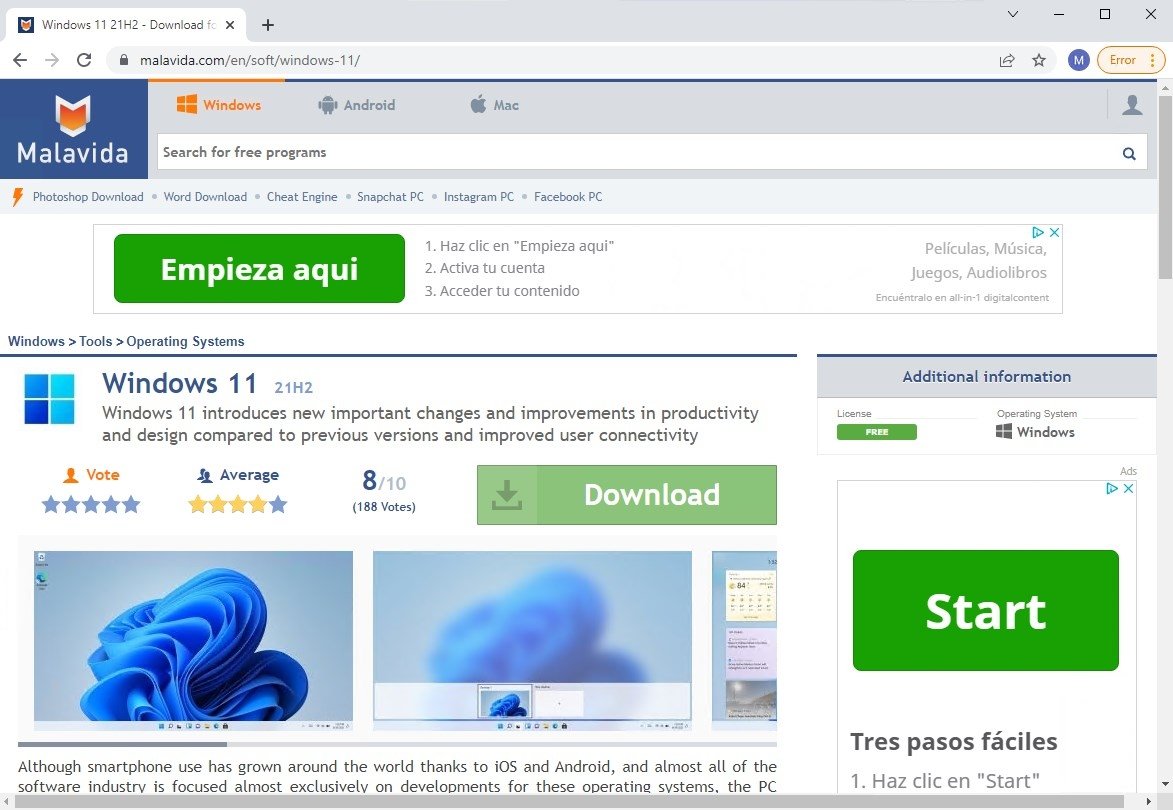This screenshot has height=810, width=1173.
Task: Click the 8/10 score
Action: (384, 481)
